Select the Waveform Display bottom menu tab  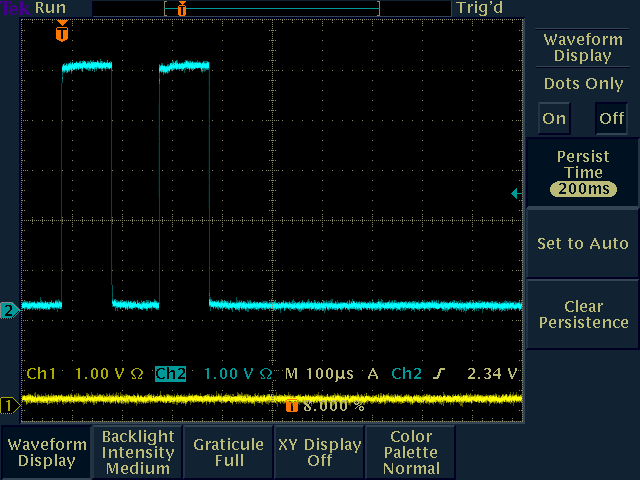coord(46,452)
